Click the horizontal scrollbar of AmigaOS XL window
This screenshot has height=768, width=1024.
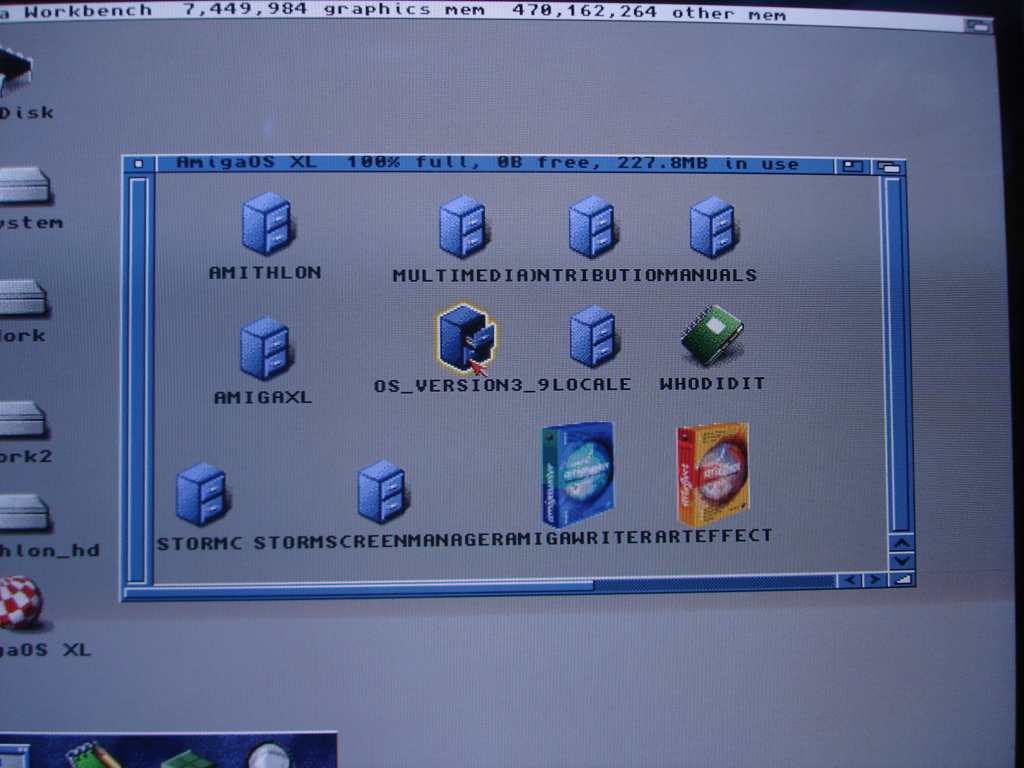[x=480, y=584]
